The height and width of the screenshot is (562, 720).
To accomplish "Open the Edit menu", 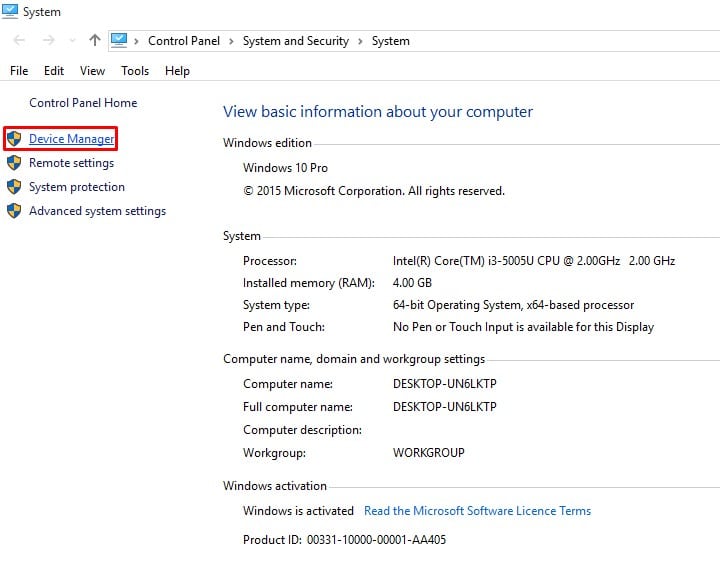I will point(54,71).
